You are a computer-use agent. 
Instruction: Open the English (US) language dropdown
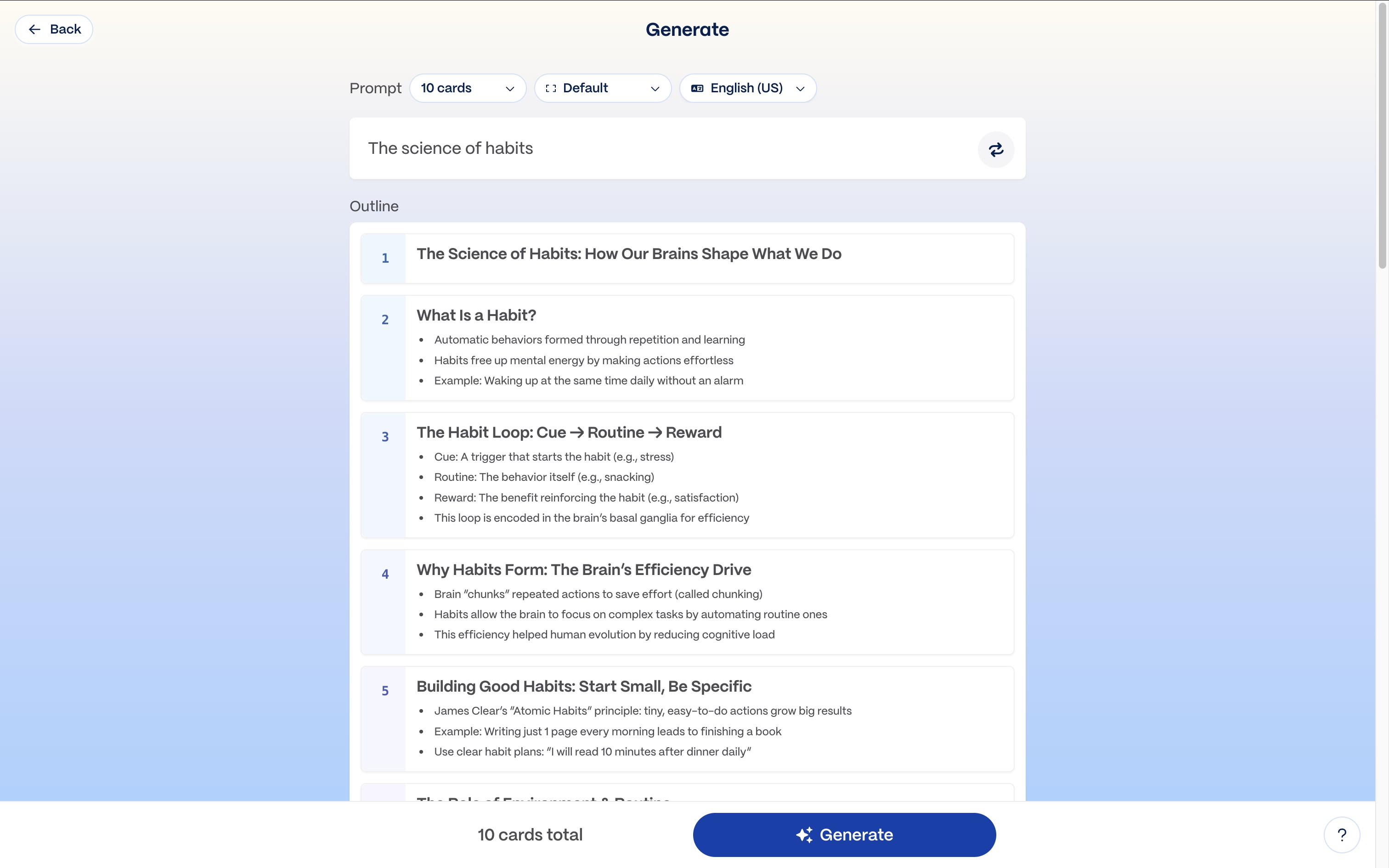click(x=747, y=88)
